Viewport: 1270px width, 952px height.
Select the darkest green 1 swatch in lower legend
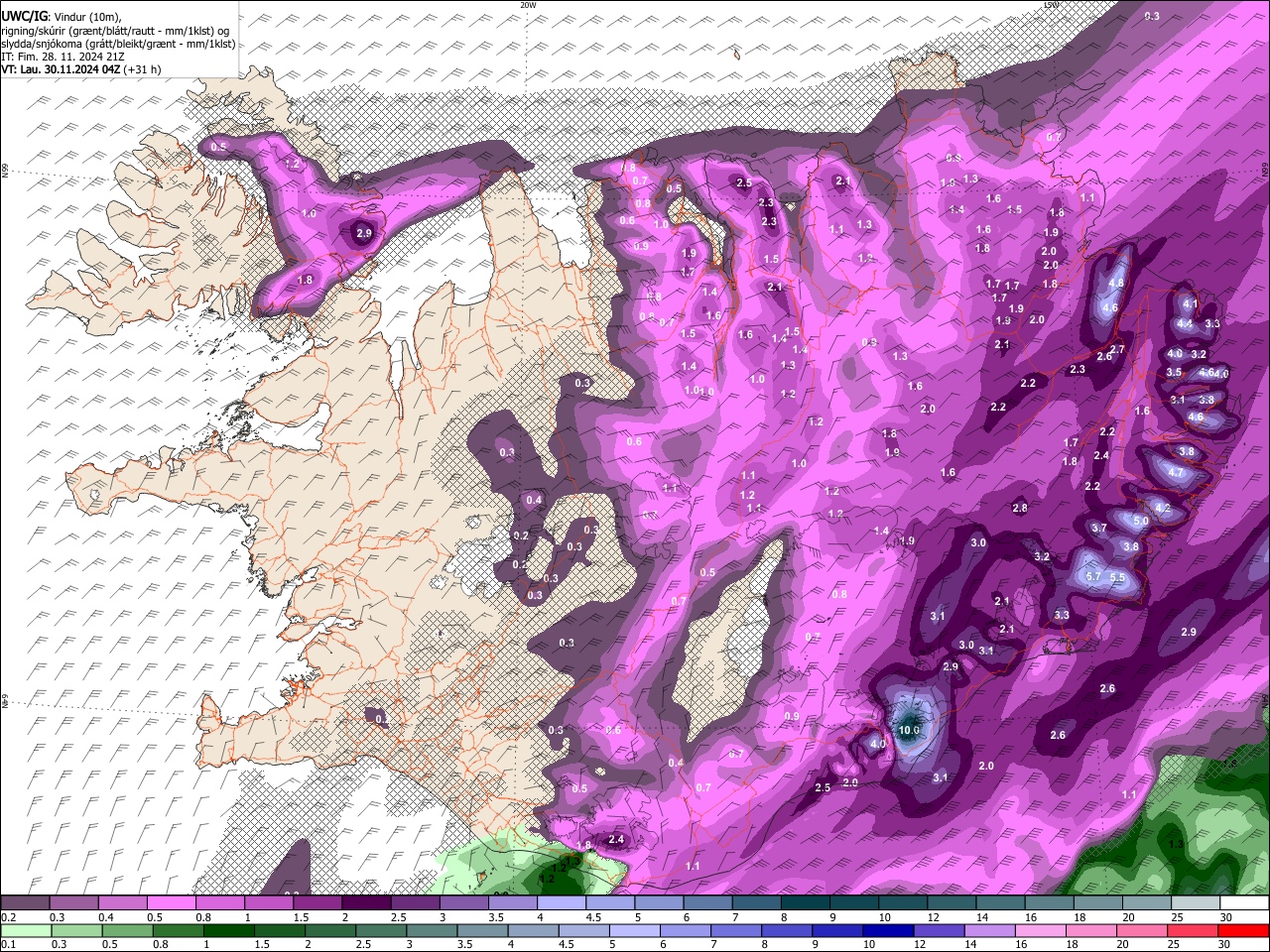point(230,930)
